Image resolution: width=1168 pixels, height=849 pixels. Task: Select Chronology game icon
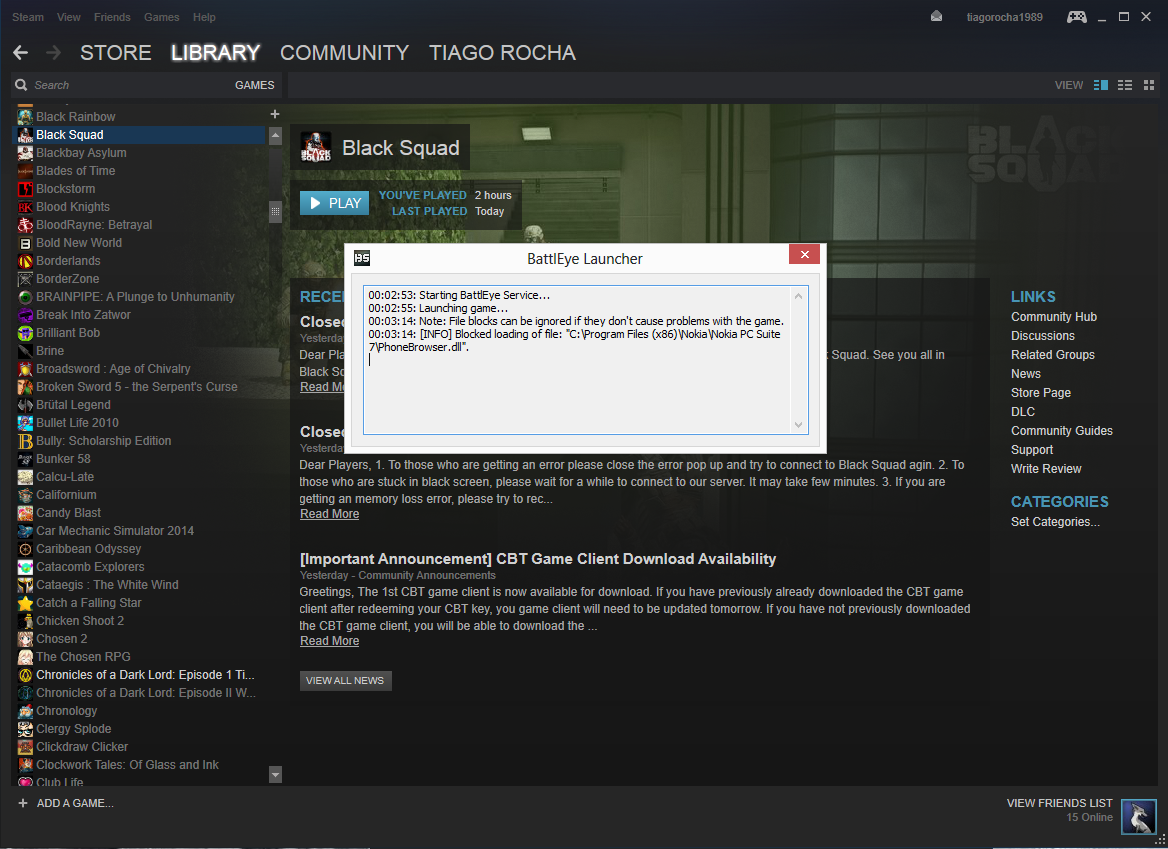(x=25, y=711)
